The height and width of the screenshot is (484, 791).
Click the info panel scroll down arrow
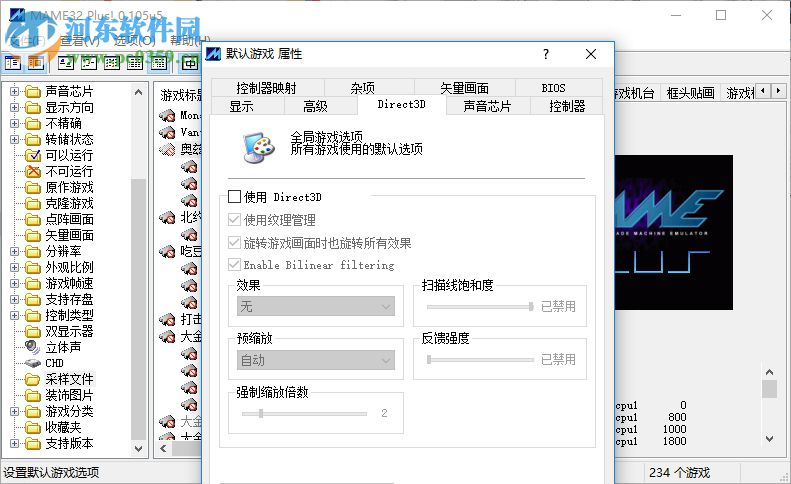coord(769,439)
